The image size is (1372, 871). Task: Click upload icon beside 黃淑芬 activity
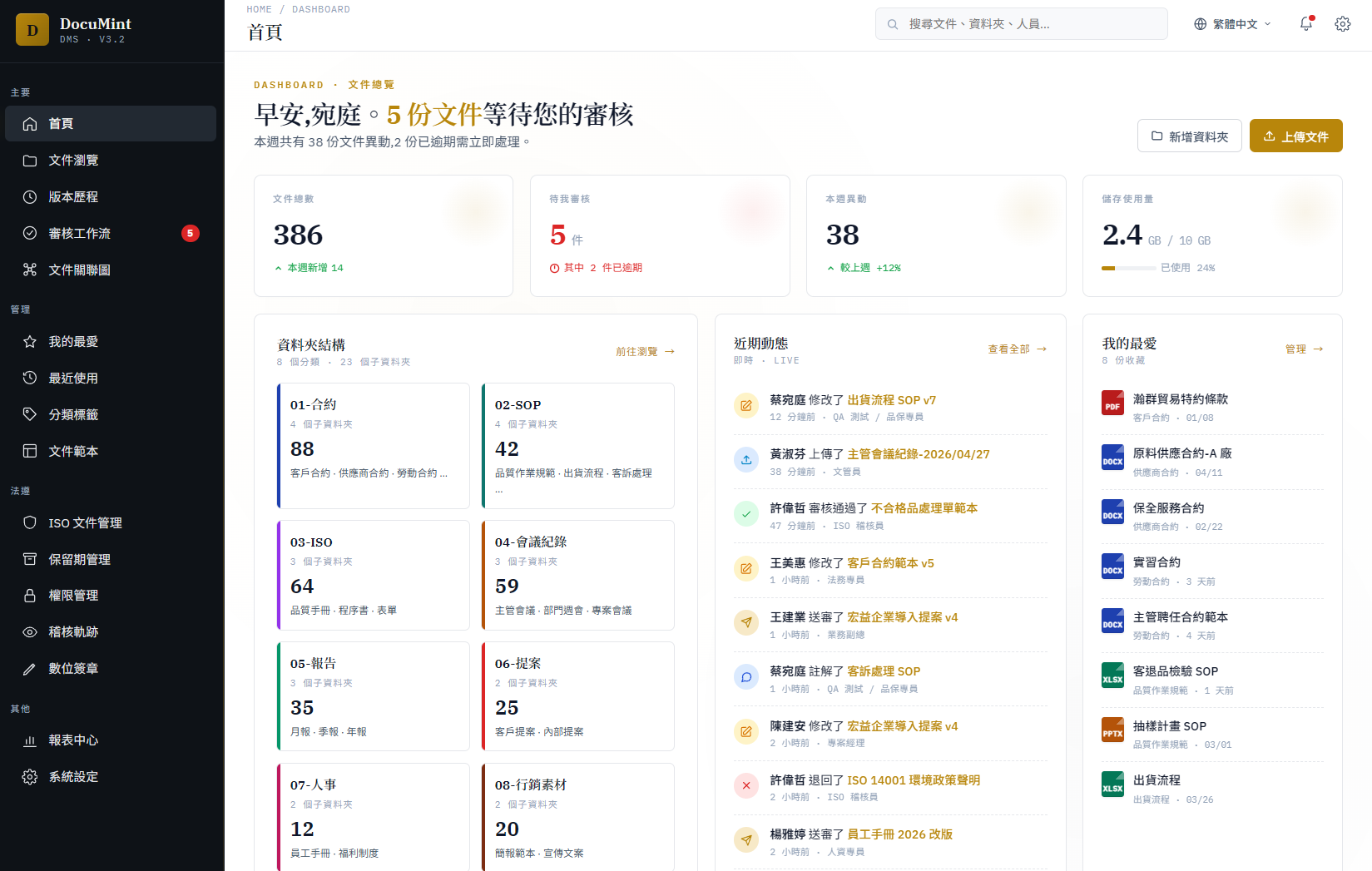746,460
